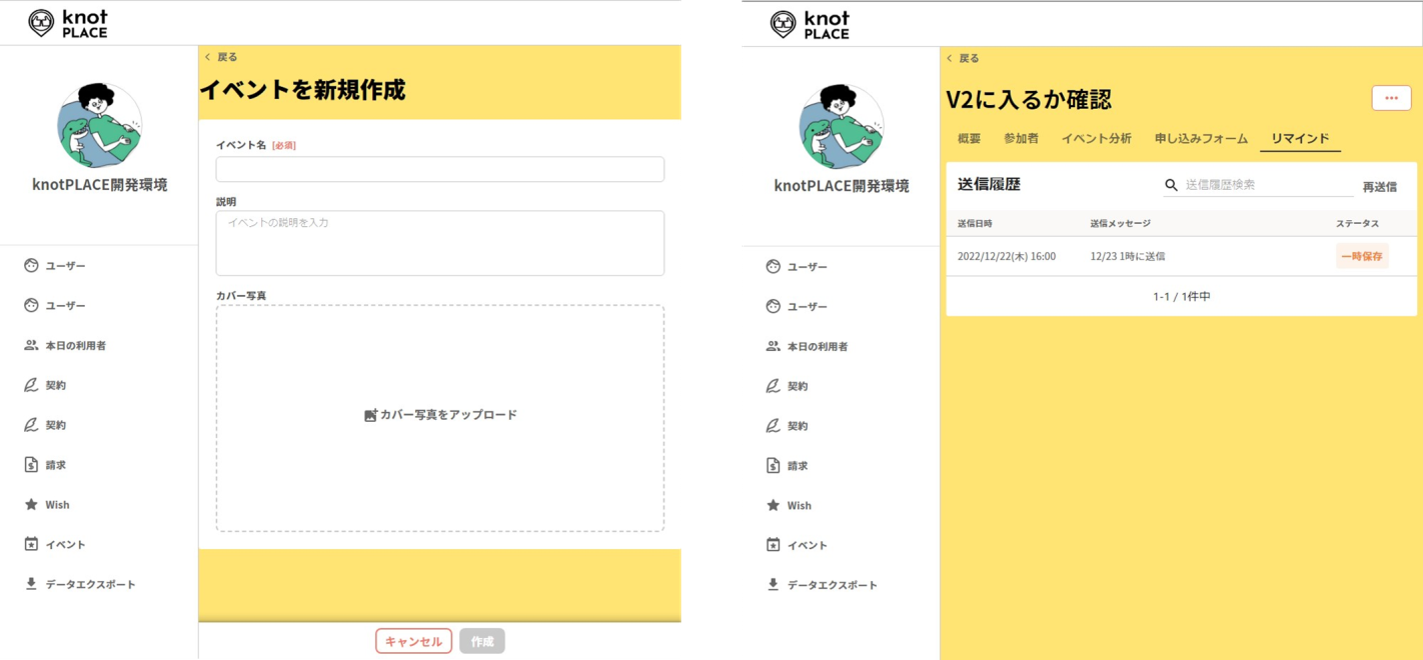Select 本日の利用者 in the sidebar
Screen dimensions: 1423x660
click(x=70, y=346)
